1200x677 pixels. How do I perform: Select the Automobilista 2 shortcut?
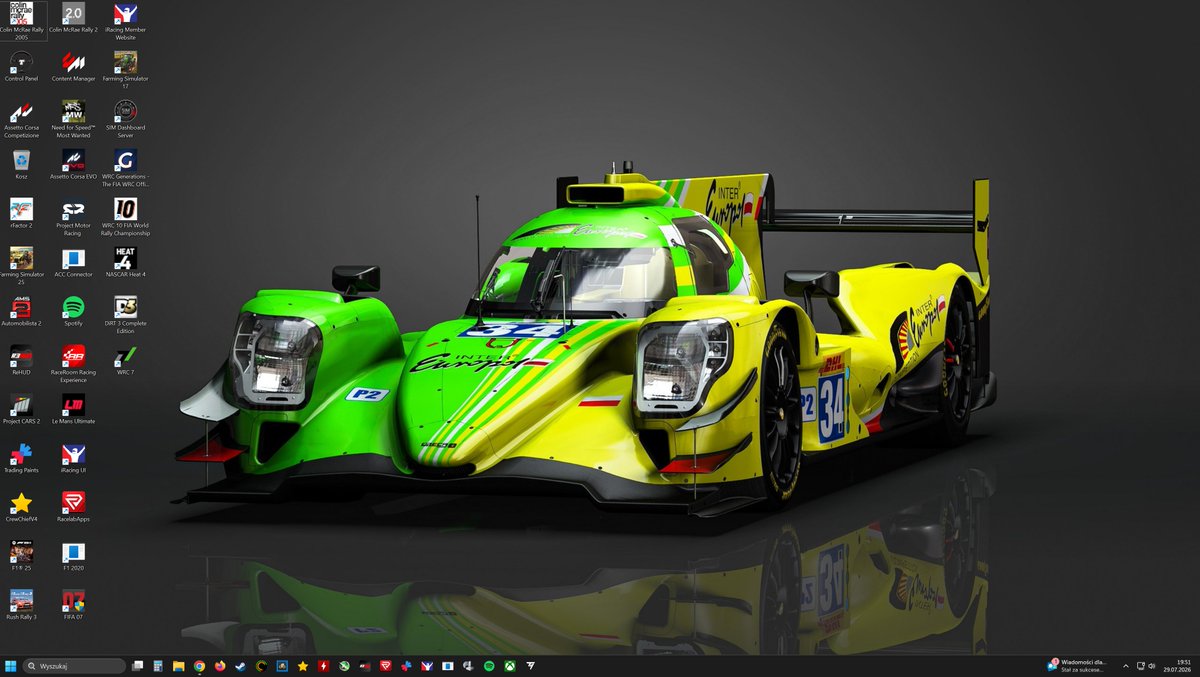[21, 312]
